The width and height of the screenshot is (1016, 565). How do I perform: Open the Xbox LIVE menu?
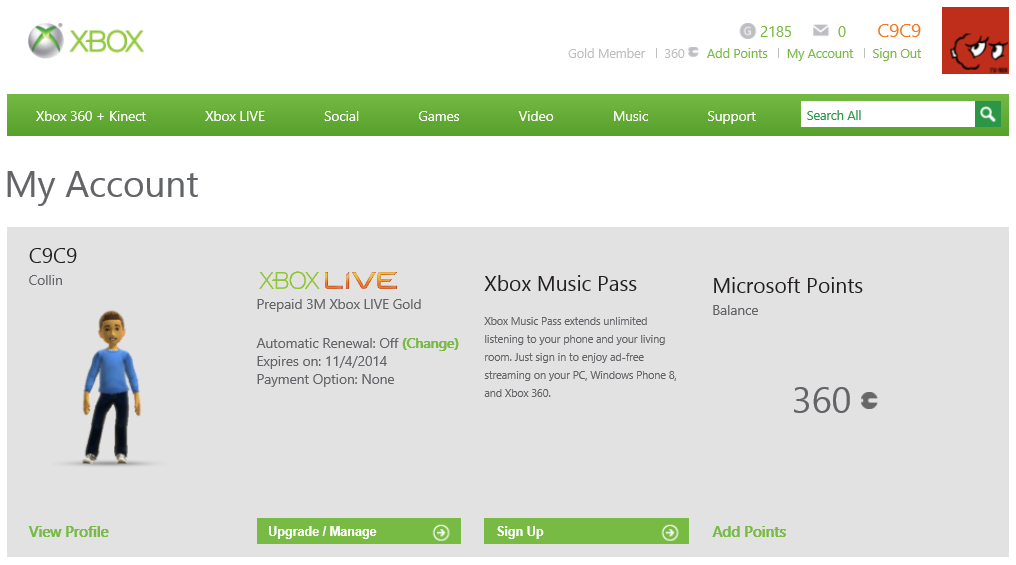pyautogui.click(x=235, y=116)
